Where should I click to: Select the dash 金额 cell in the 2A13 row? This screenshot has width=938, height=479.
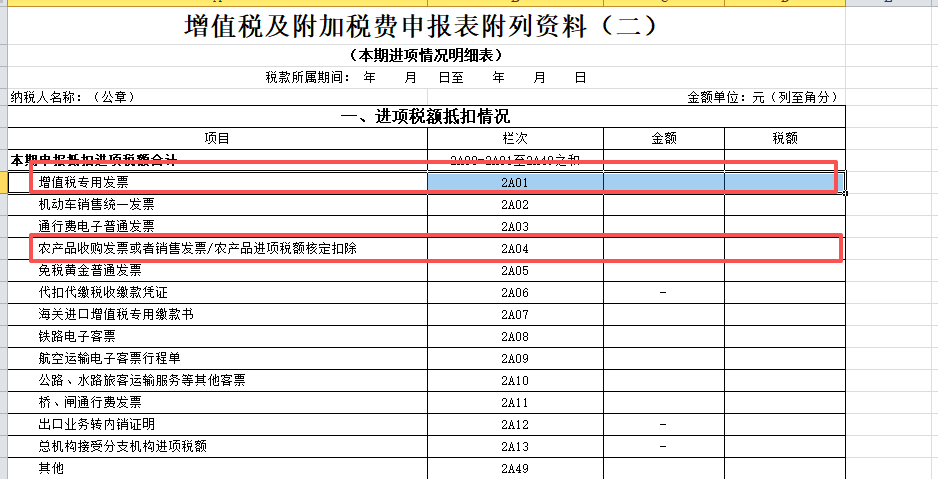(x=663, y=447)
